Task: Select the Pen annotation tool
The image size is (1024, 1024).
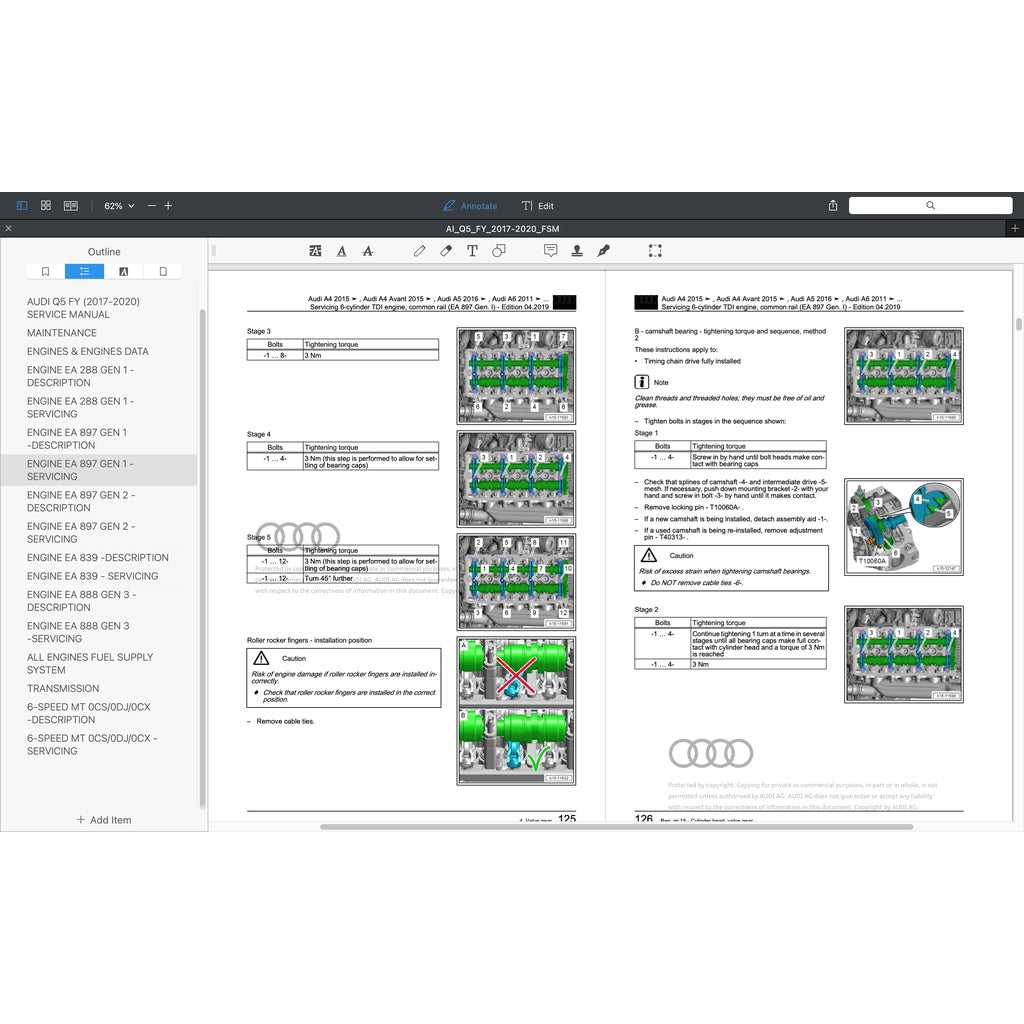Action: coord(420,251)
